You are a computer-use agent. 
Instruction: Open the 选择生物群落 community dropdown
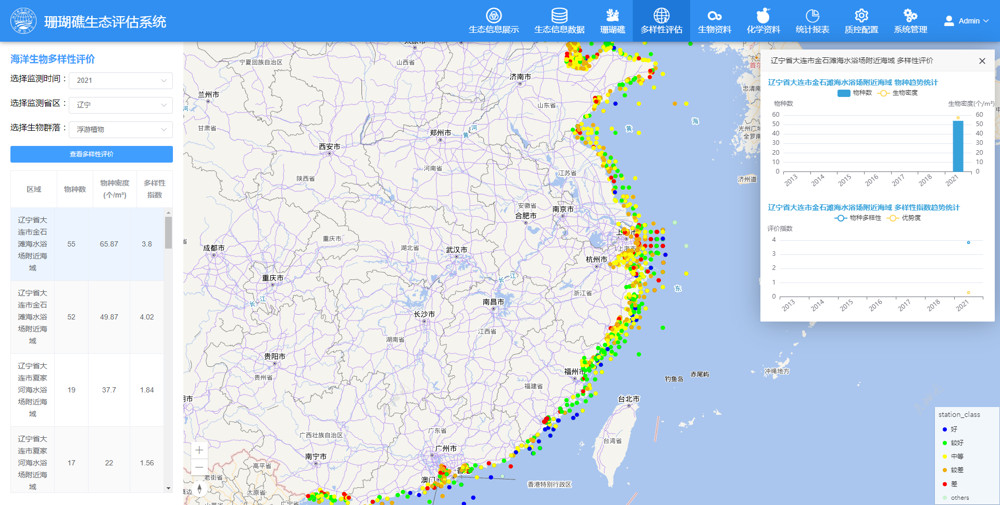point(121,129)
